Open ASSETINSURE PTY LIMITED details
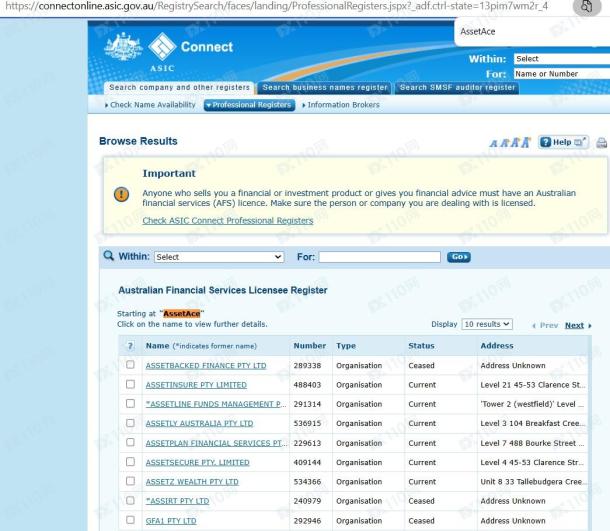Image resolution: width=610 pixels, height=531 pixels. pyautogui.click(x=196, y=385)
